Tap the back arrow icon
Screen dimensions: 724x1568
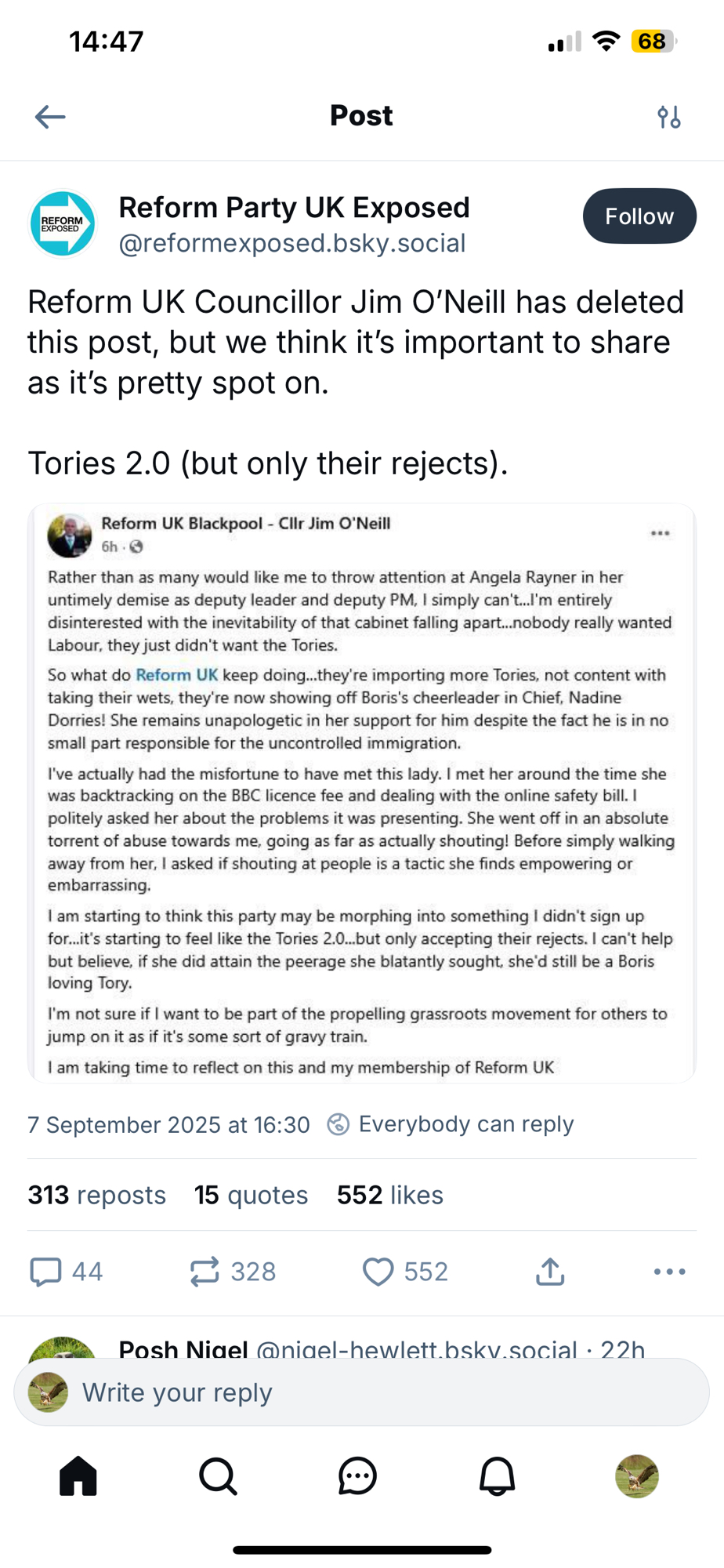50,117
